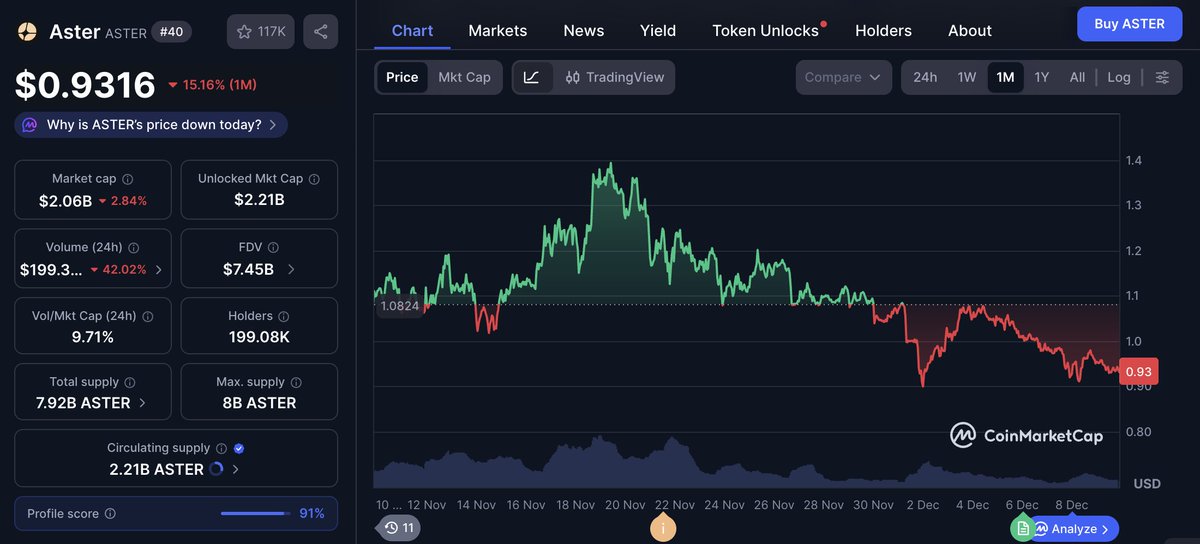Image resolution: width=1200 pixels, height=544 pixels.
Task: Open the Holders tab
Action: click(883, 30)
